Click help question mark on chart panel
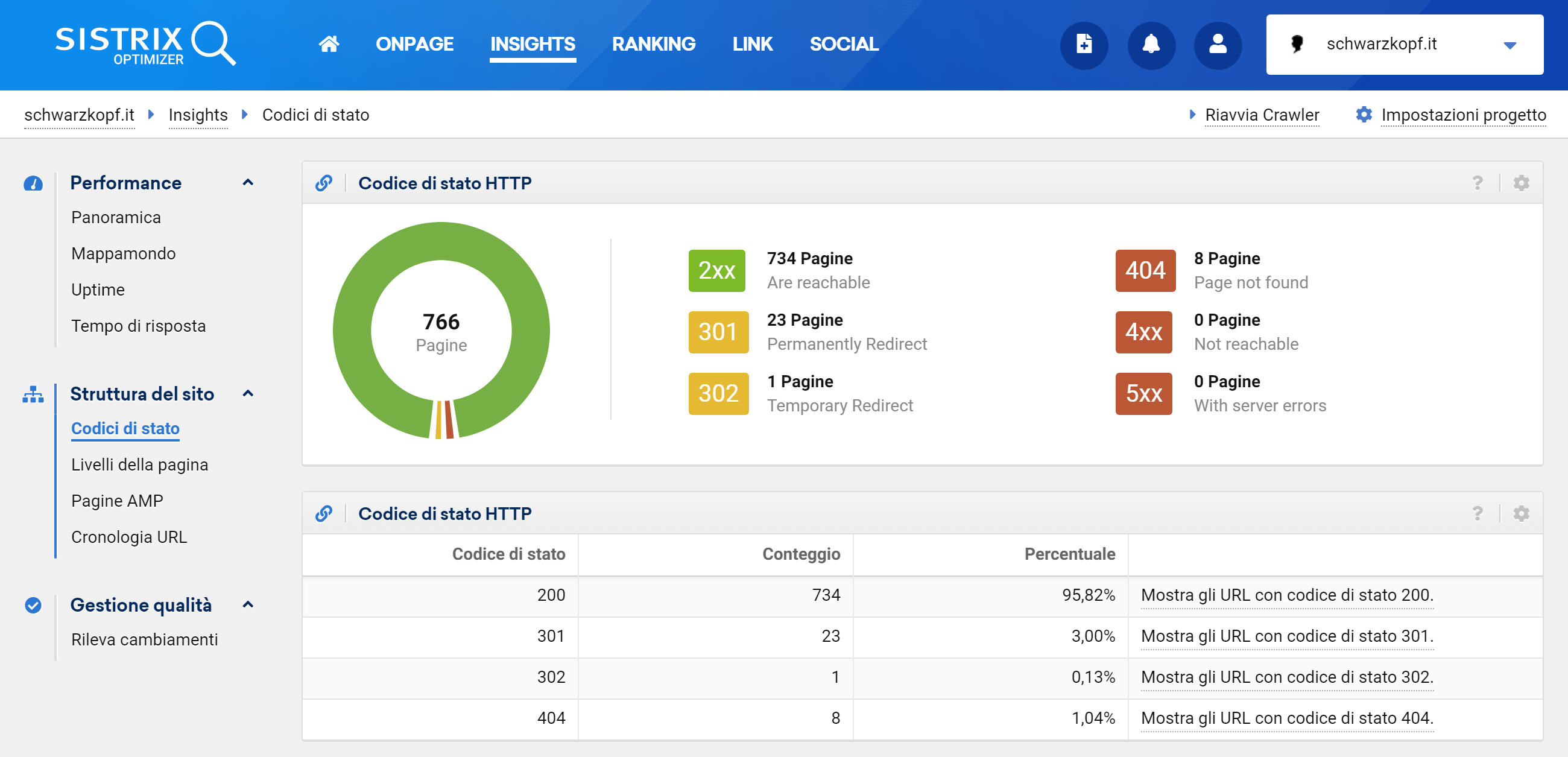1568x757 pixels. pos(1478,183)
